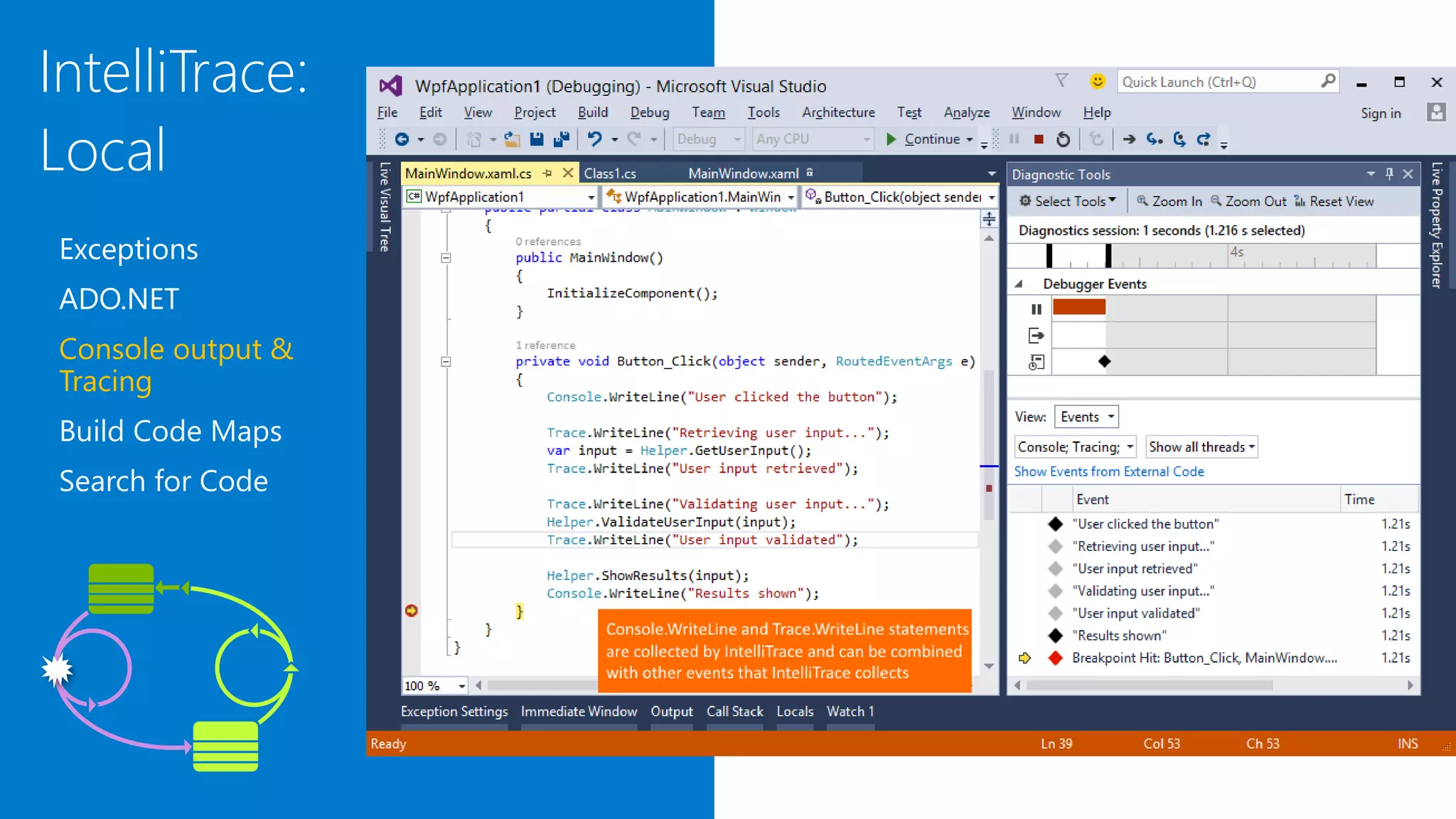The height and width of the screenshot is (819, 1456).
Task: Open the Diagnostic Tools window options arrow
Action: click(1370, 174)
